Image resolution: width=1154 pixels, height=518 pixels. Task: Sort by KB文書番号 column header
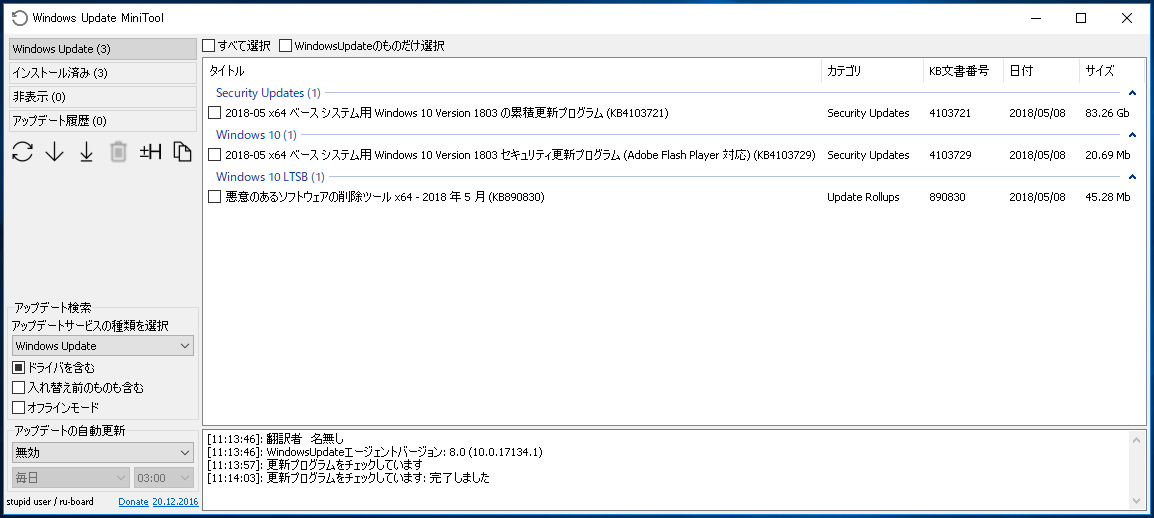963,71
